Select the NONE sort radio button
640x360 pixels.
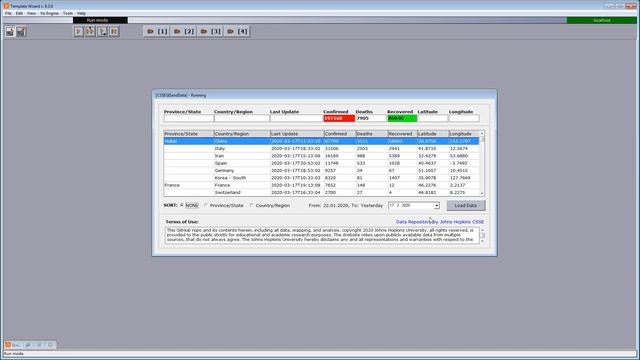(x=182, y=205)
